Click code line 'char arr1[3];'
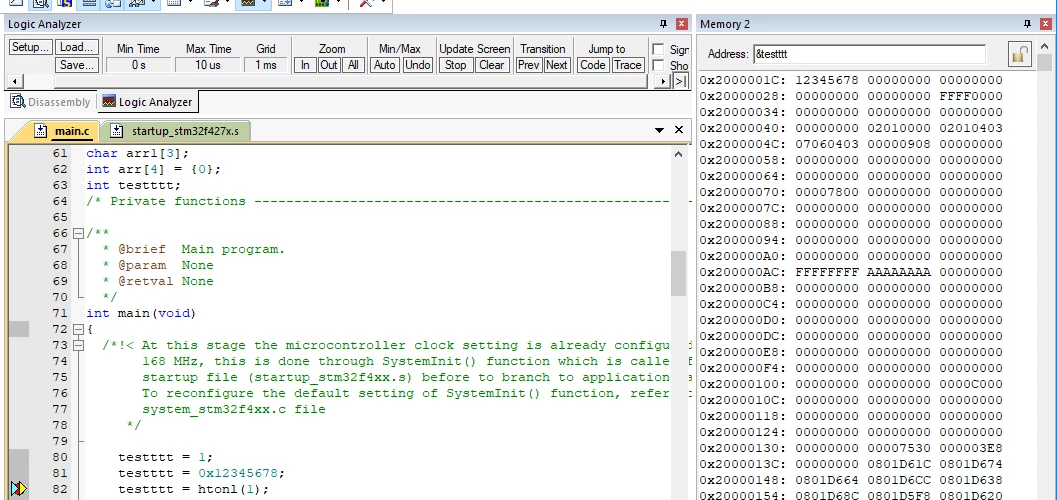The width and height of the screenshot is (1057, 500). (x=138, y=154)
